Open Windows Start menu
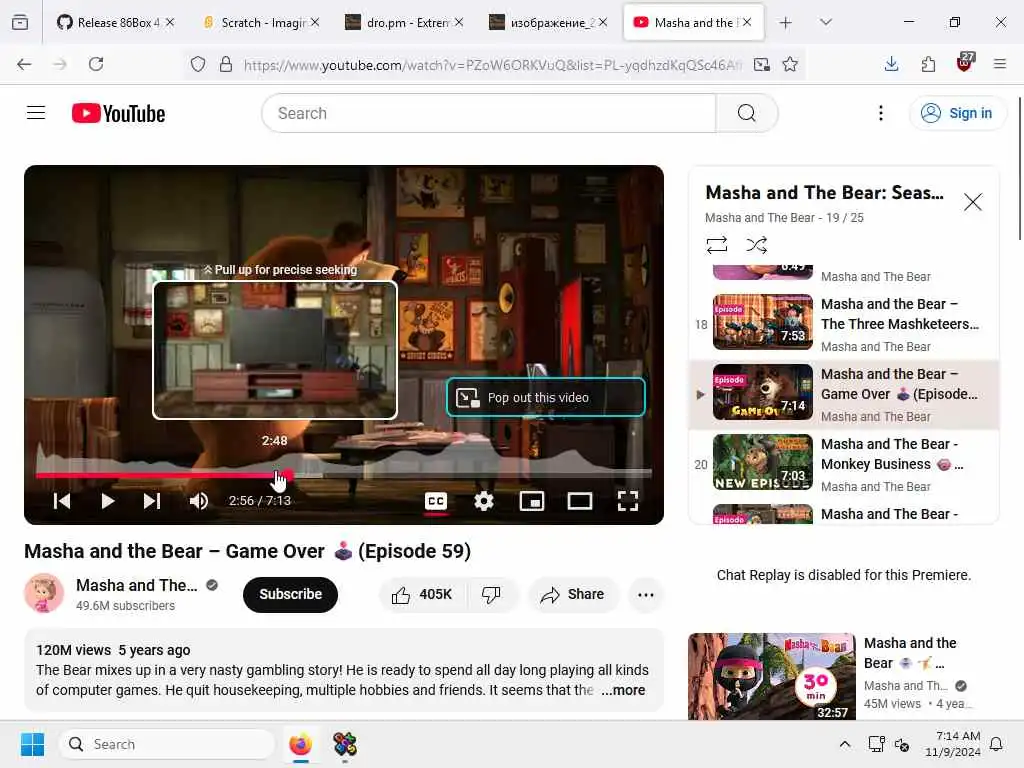The height and width of the screenshot is (768, 1024). tap(32, 744)
